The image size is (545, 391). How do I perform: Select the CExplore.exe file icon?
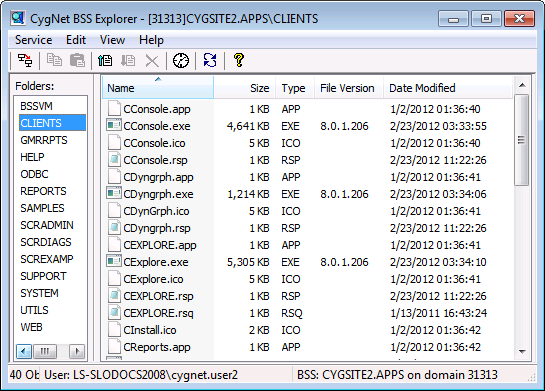coord(114,262)
